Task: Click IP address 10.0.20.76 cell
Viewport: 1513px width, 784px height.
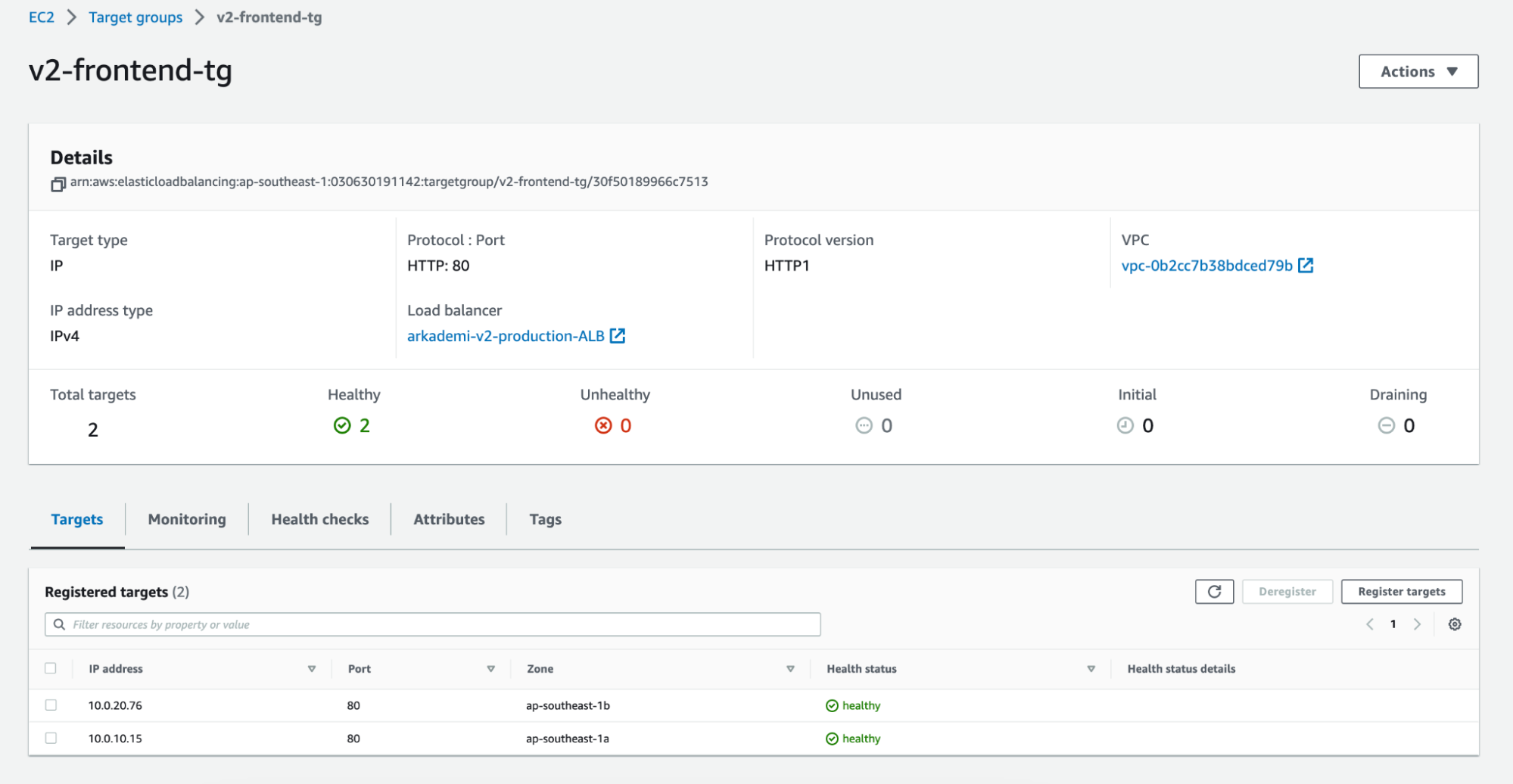Action: coord(115,705)
